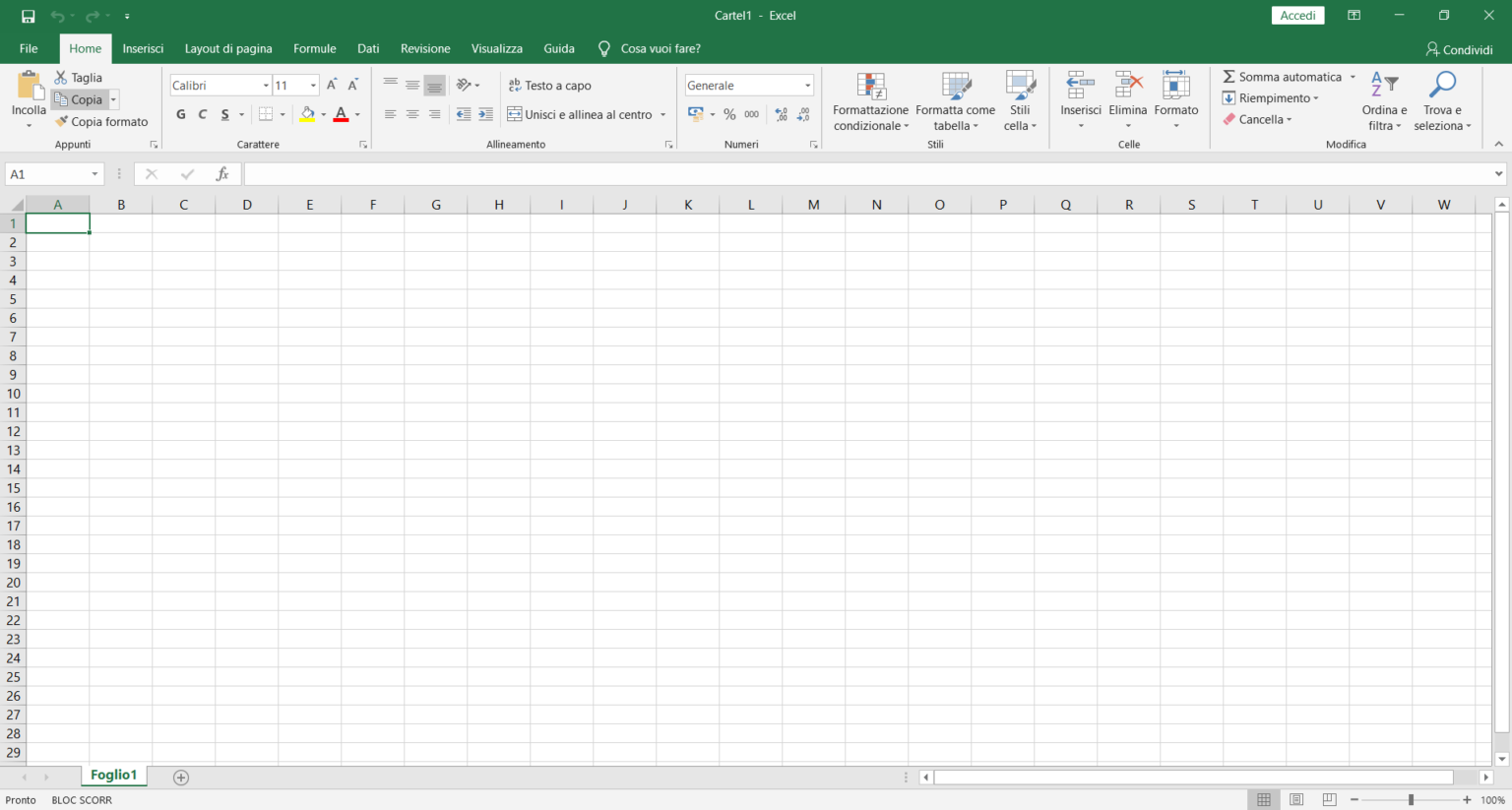Toggle Unisci e allinea al centro
1512x810 pixels.
581,114
